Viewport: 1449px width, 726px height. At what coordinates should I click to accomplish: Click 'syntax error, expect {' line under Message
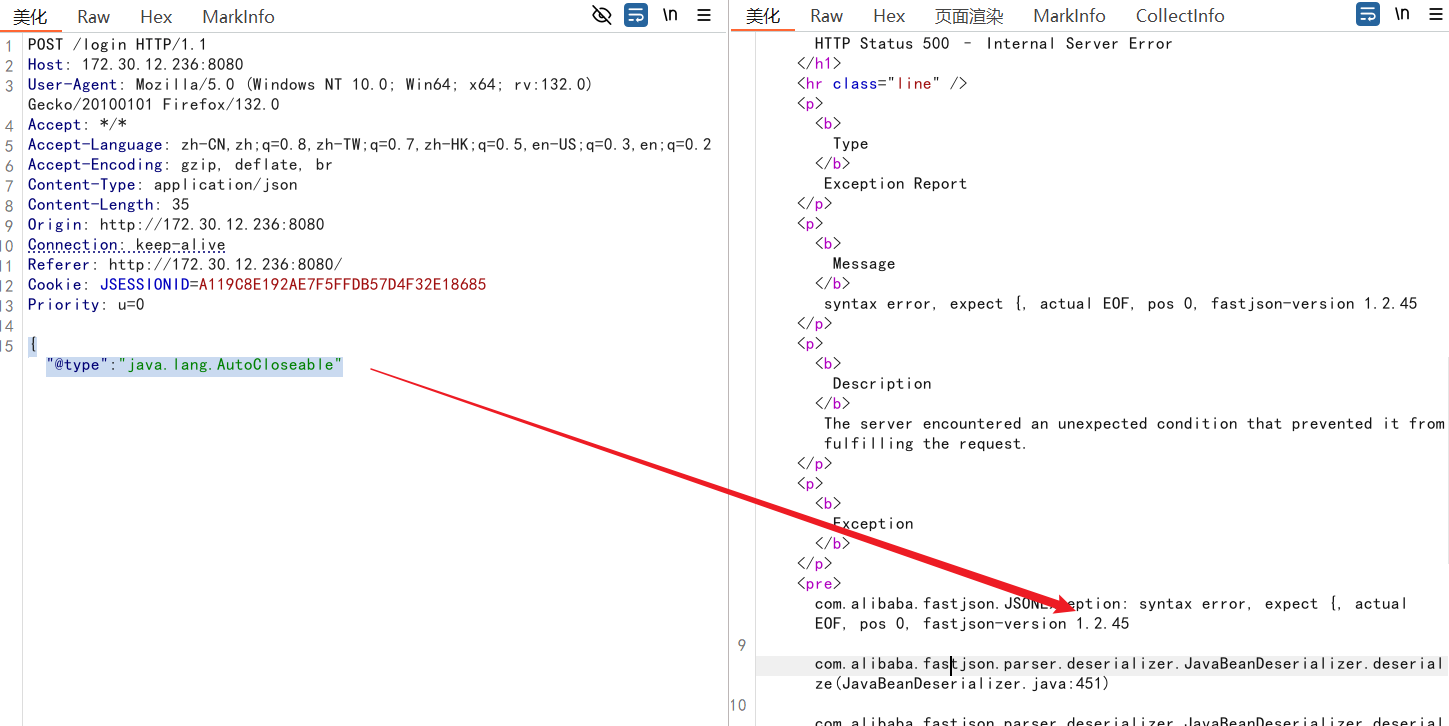1120,303
